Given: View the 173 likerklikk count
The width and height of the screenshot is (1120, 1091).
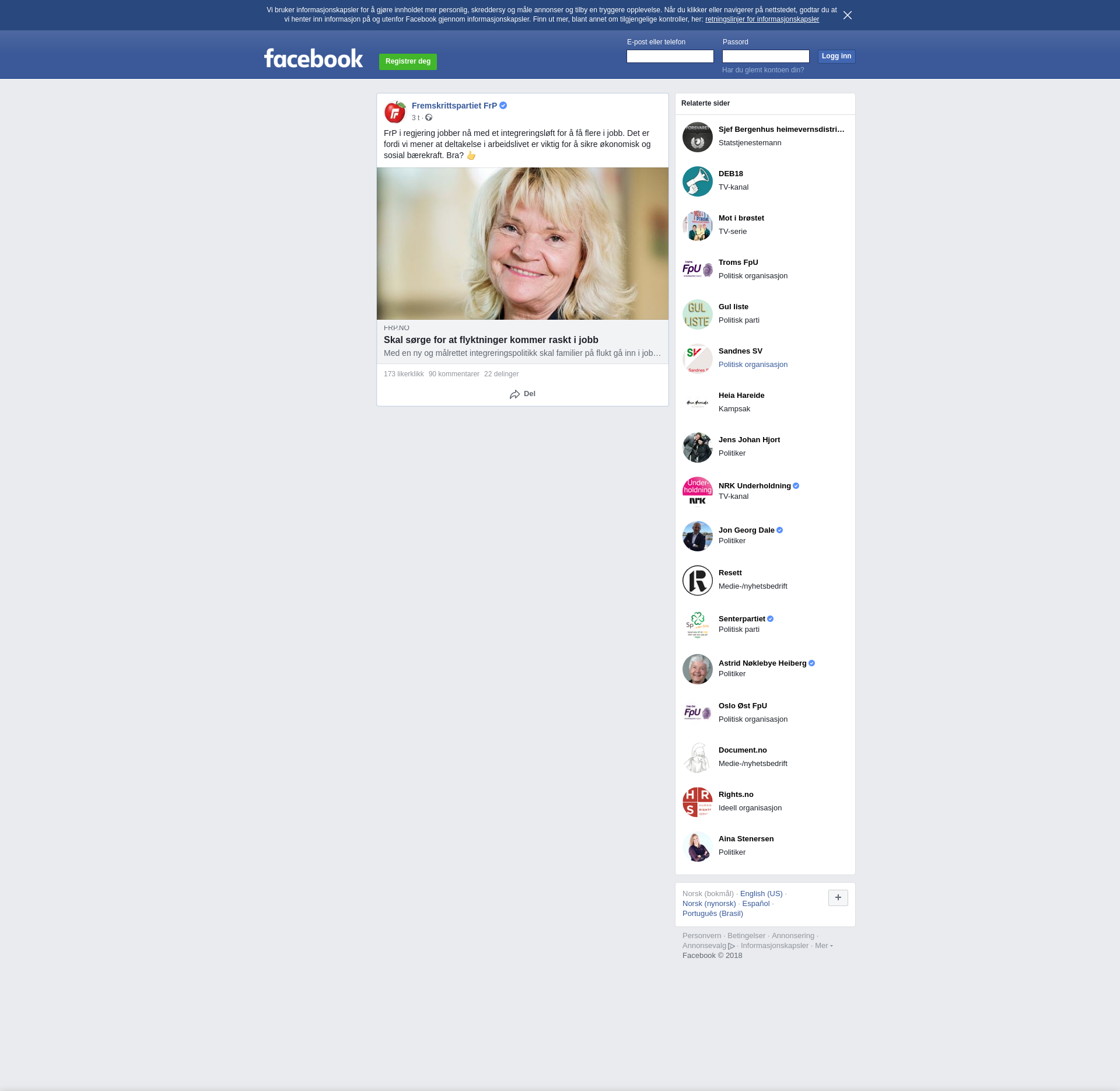Looking at the screenshot, I should (404, 374).
